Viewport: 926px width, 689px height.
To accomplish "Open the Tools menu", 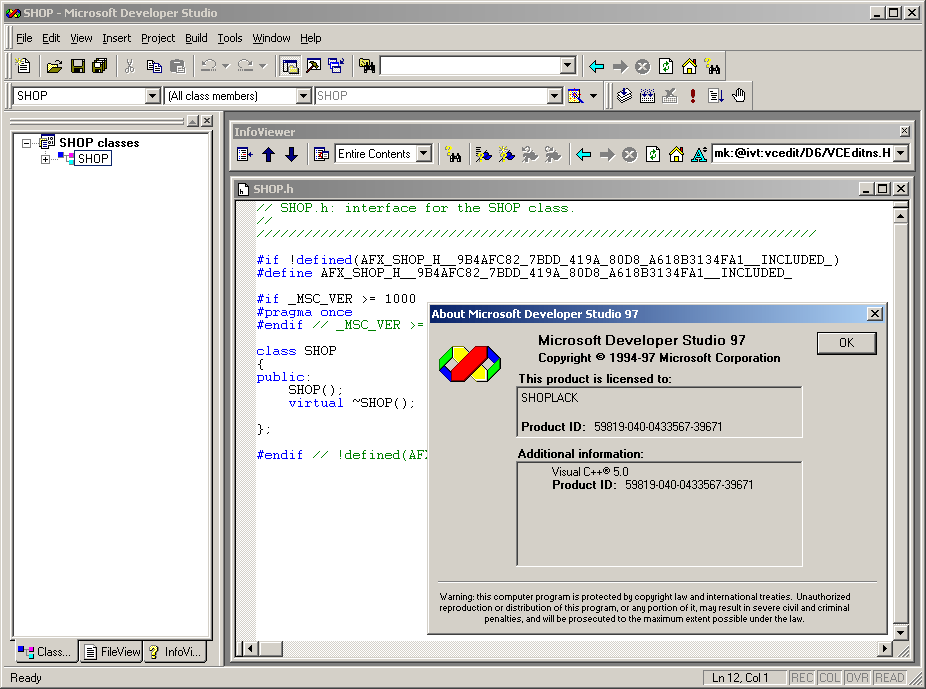I will [230, 38].
